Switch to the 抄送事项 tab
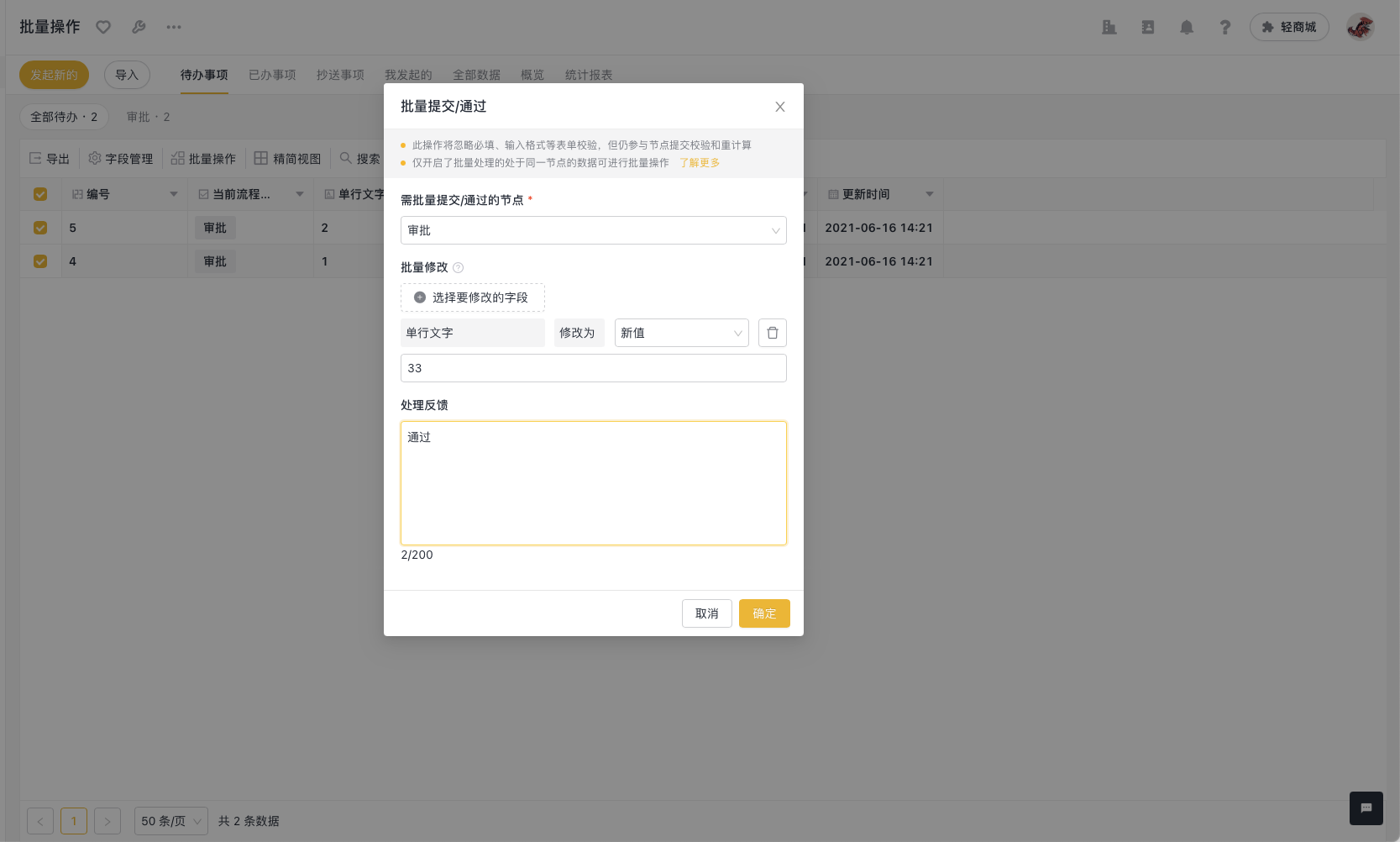 (340, 75)
